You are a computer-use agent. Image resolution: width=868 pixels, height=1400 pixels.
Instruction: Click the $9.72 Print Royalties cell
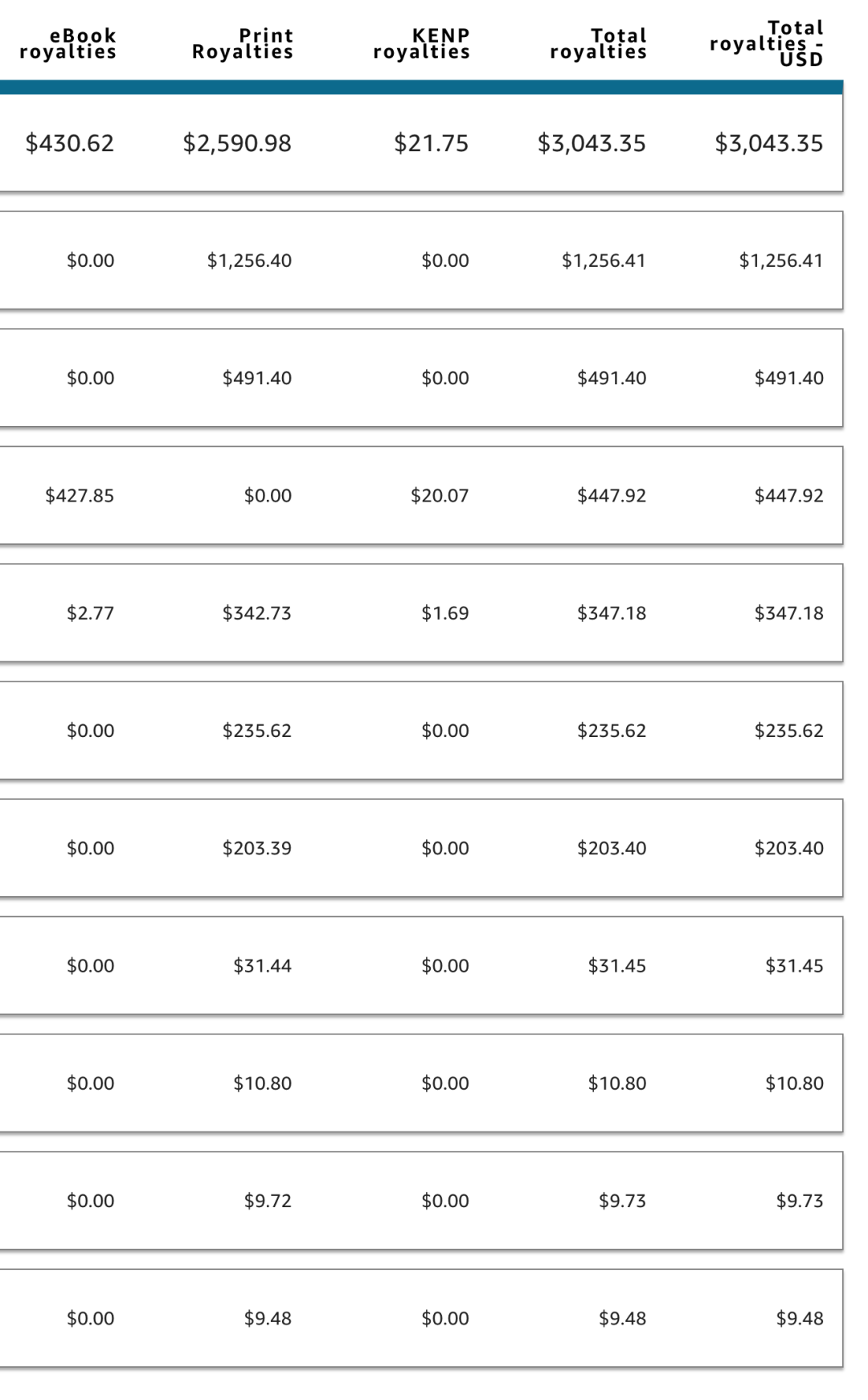pos(268,1201)
